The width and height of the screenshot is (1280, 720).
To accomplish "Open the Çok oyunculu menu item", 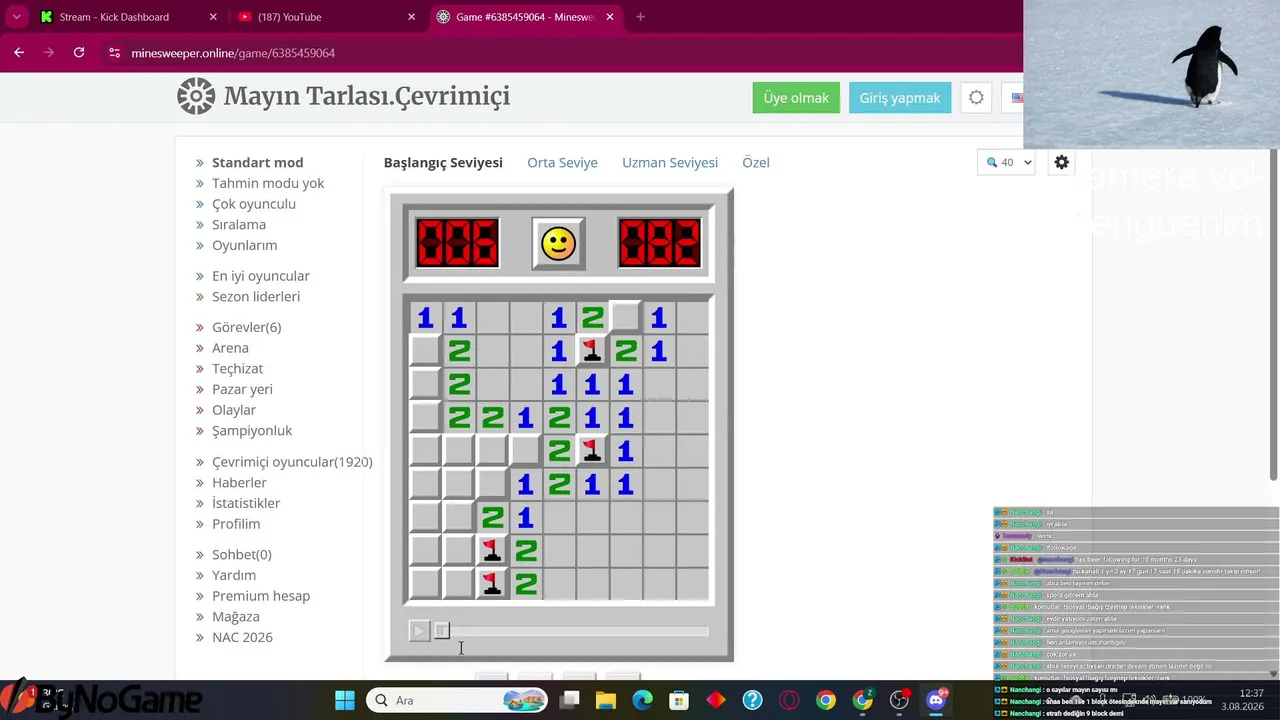I will click(254, 204).
